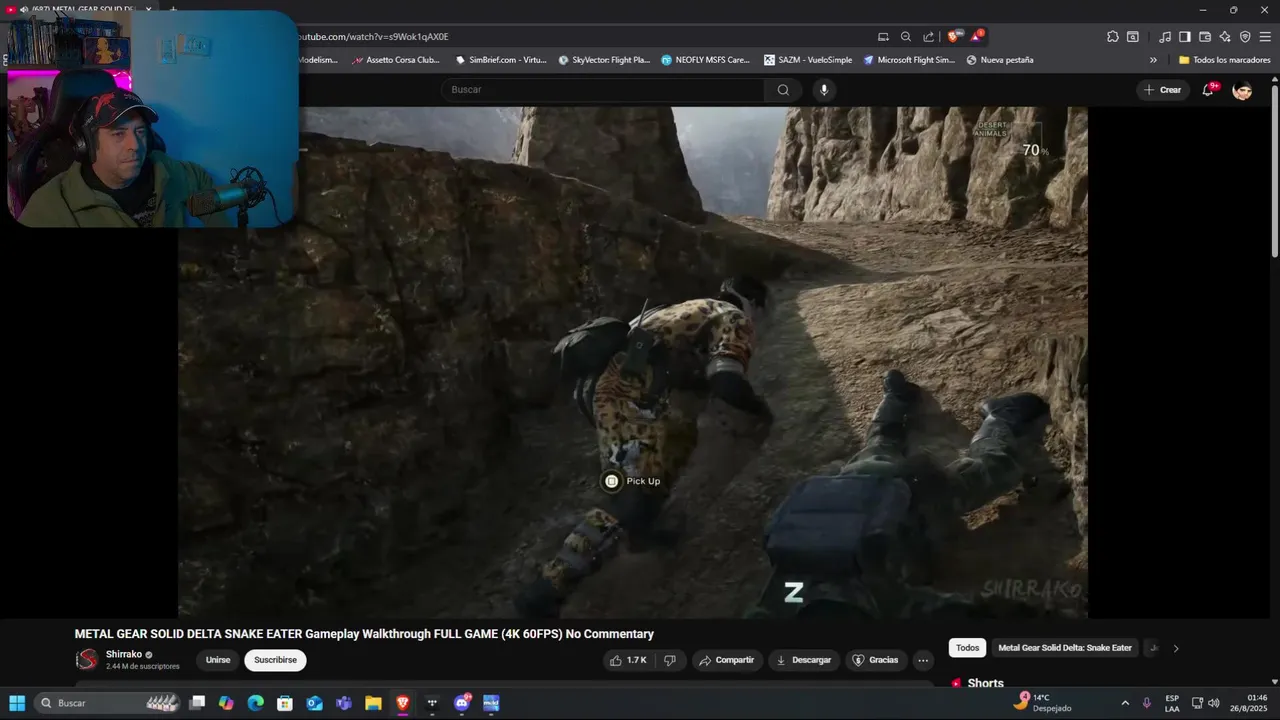Open Microsoft Store on the taskbar
The width and height of the screenshot is (1280, 720).
point(285,703)
